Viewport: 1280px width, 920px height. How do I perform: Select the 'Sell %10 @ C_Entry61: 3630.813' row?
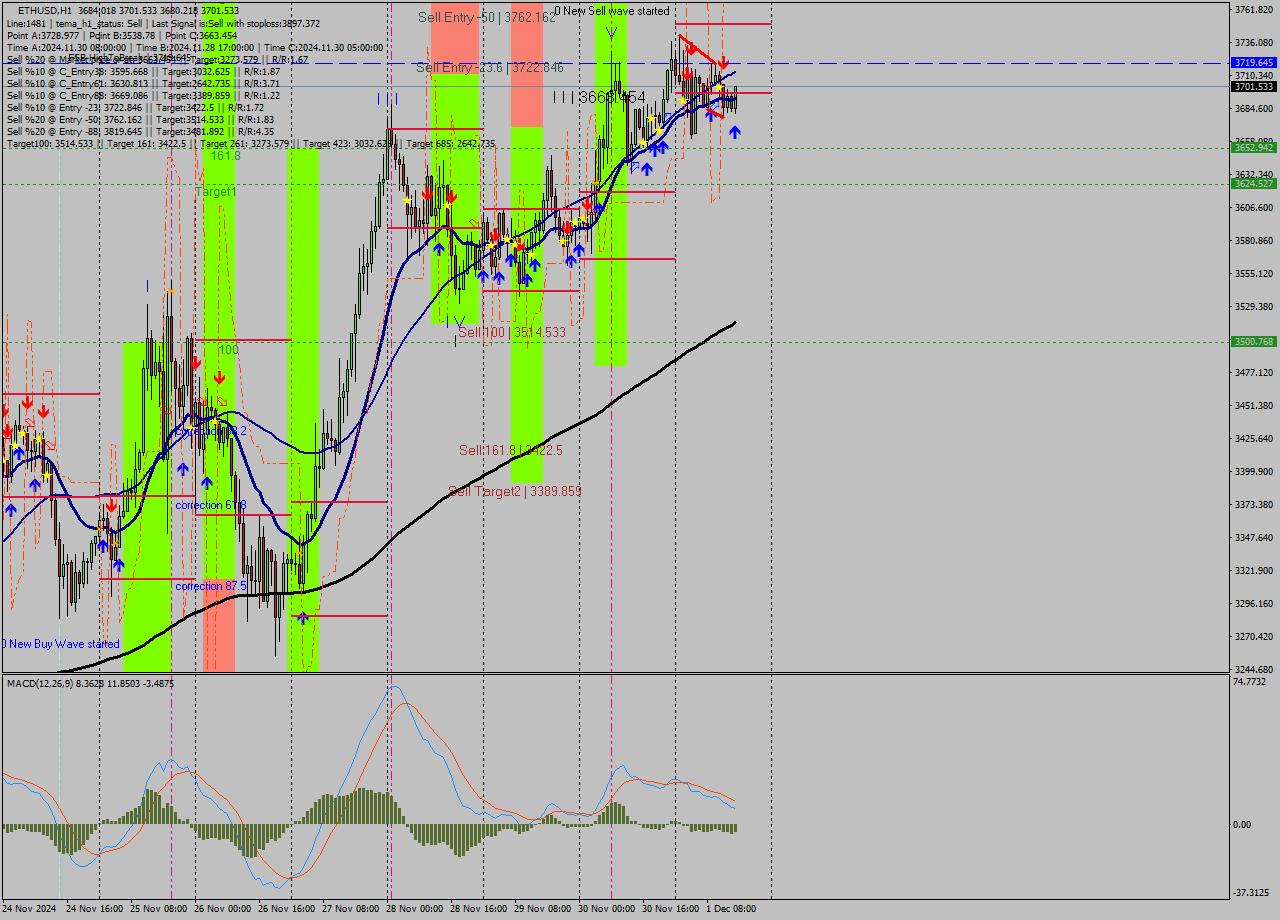pyautogui.click(x=143, y=83)
